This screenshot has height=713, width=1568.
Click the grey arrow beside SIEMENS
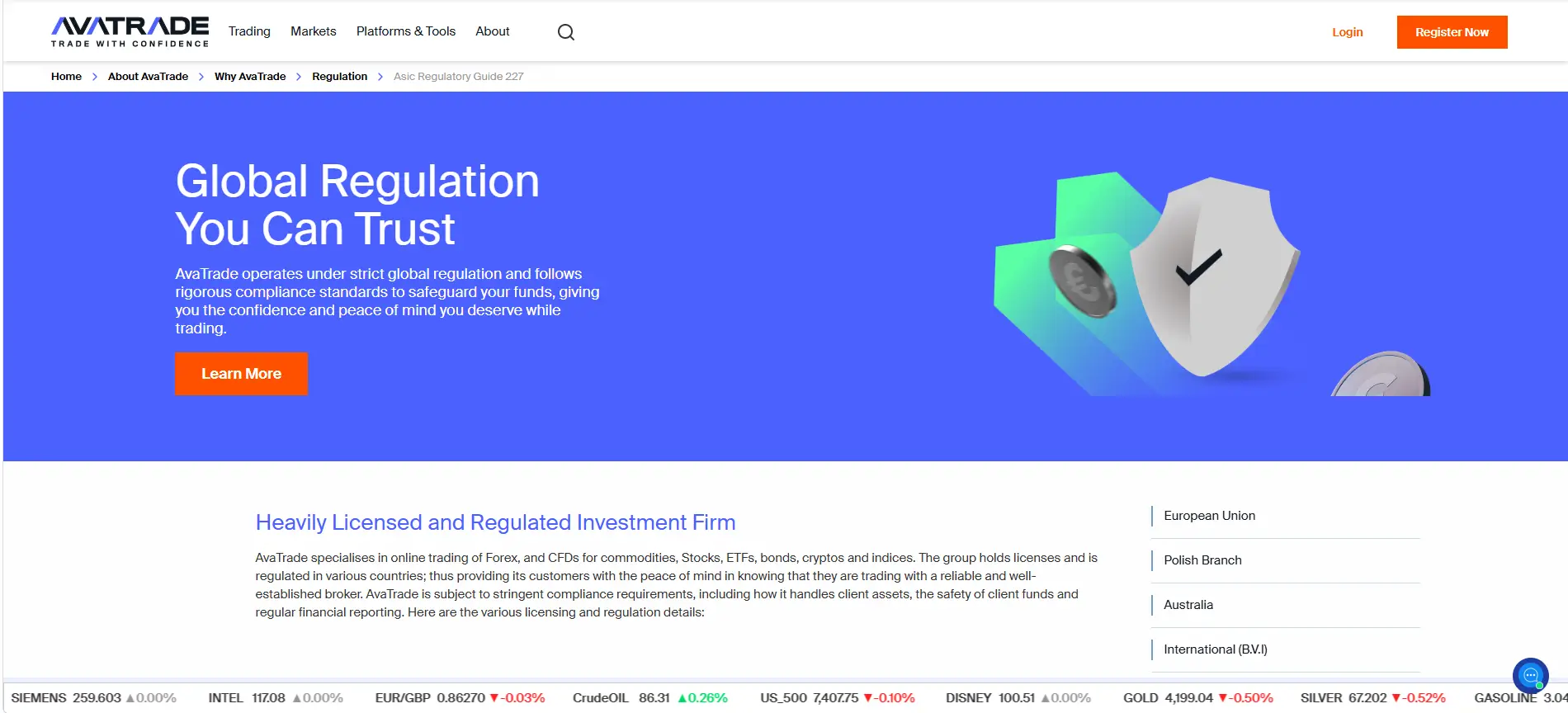click(130, 698)
